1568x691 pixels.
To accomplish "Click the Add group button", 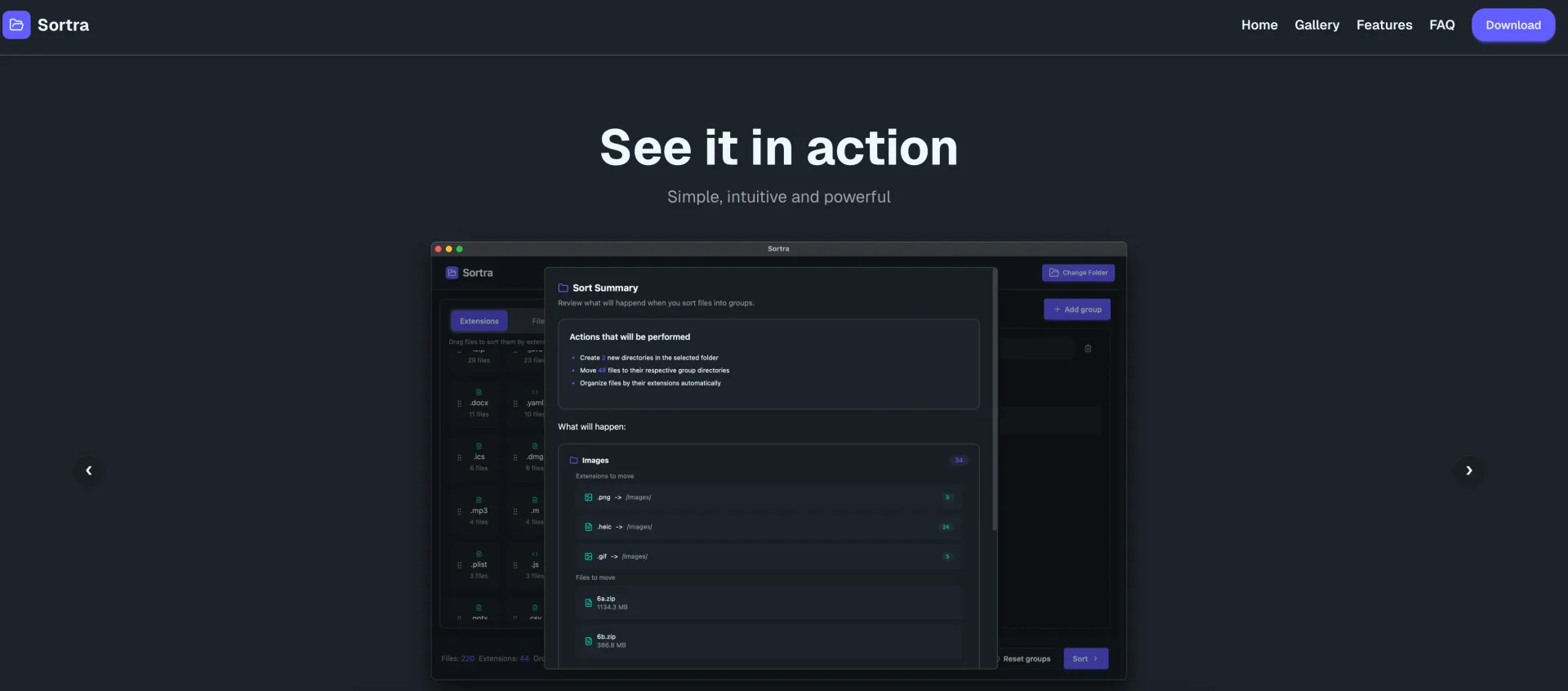I will pos(1077,310).
